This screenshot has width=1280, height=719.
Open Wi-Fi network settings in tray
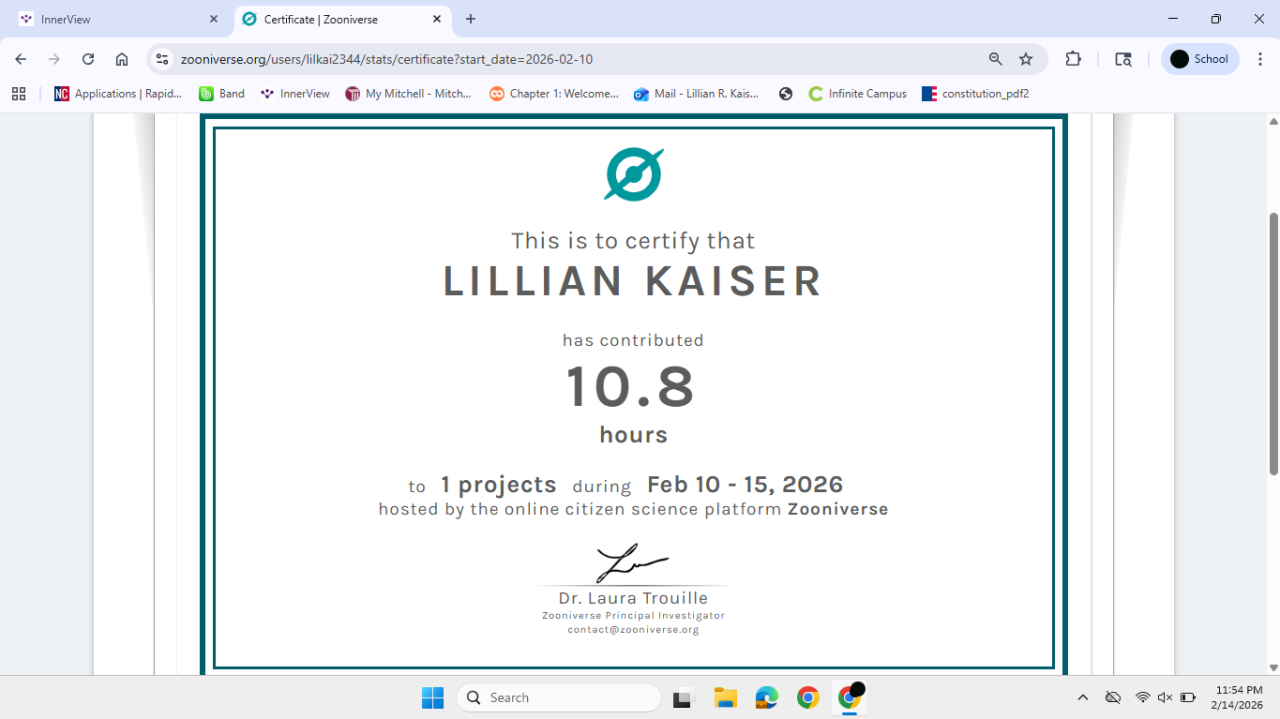(1142, 698)
